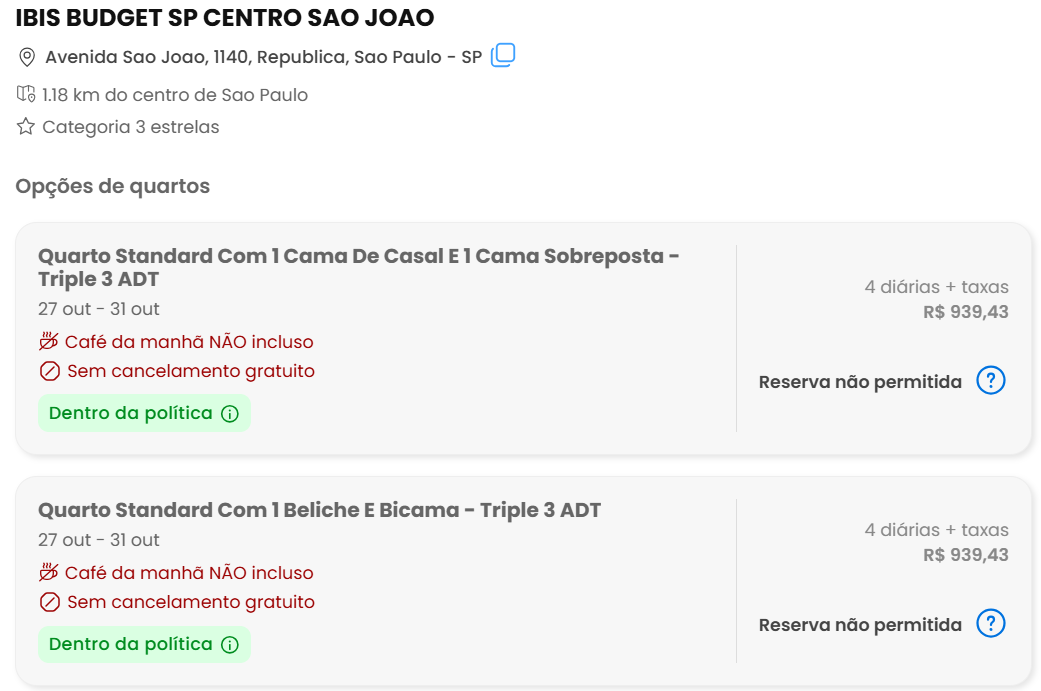
Task: Click the map distance icon
Action: tap(26, 94)
